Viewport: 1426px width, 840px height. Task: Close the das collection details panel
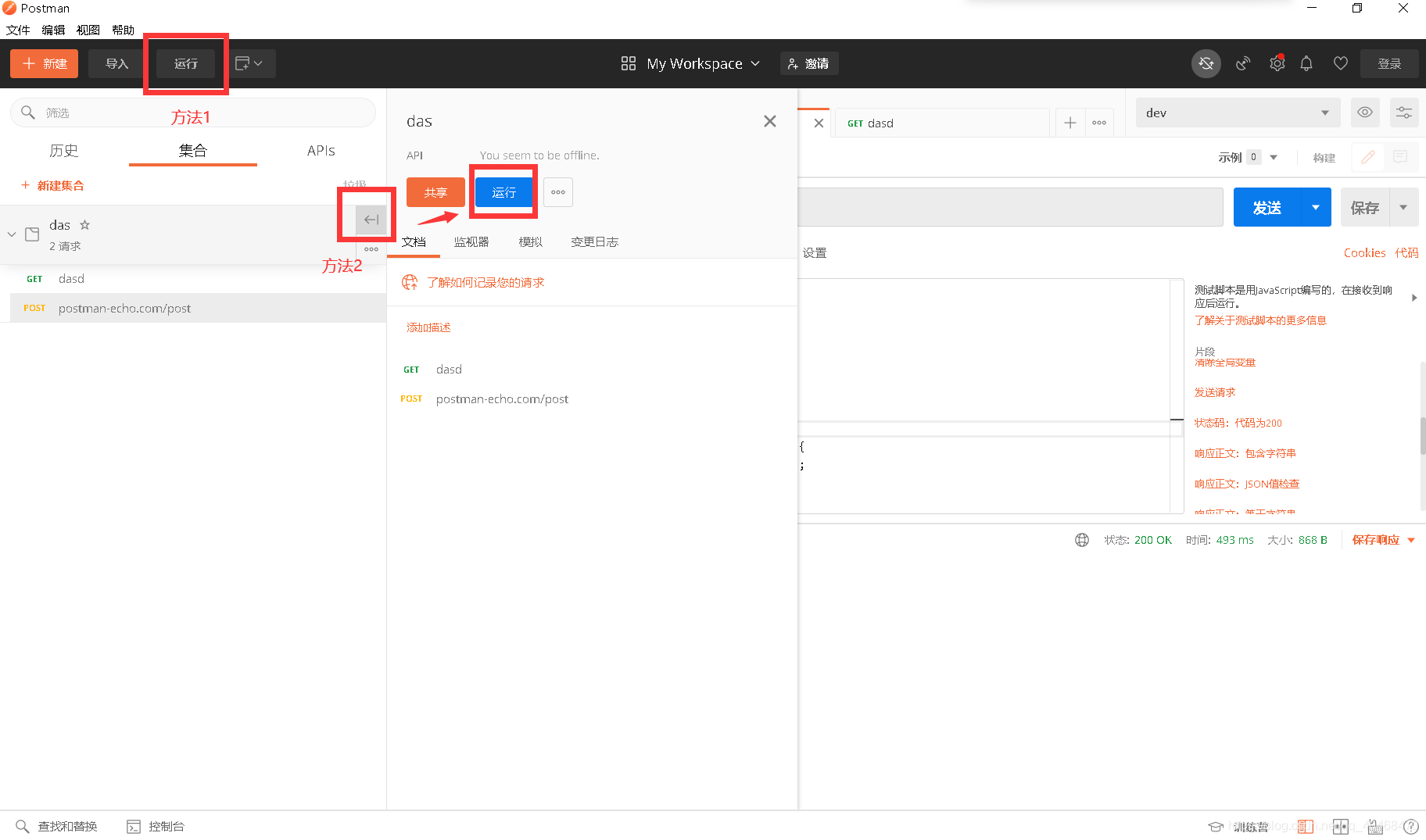tap(770, 121)
